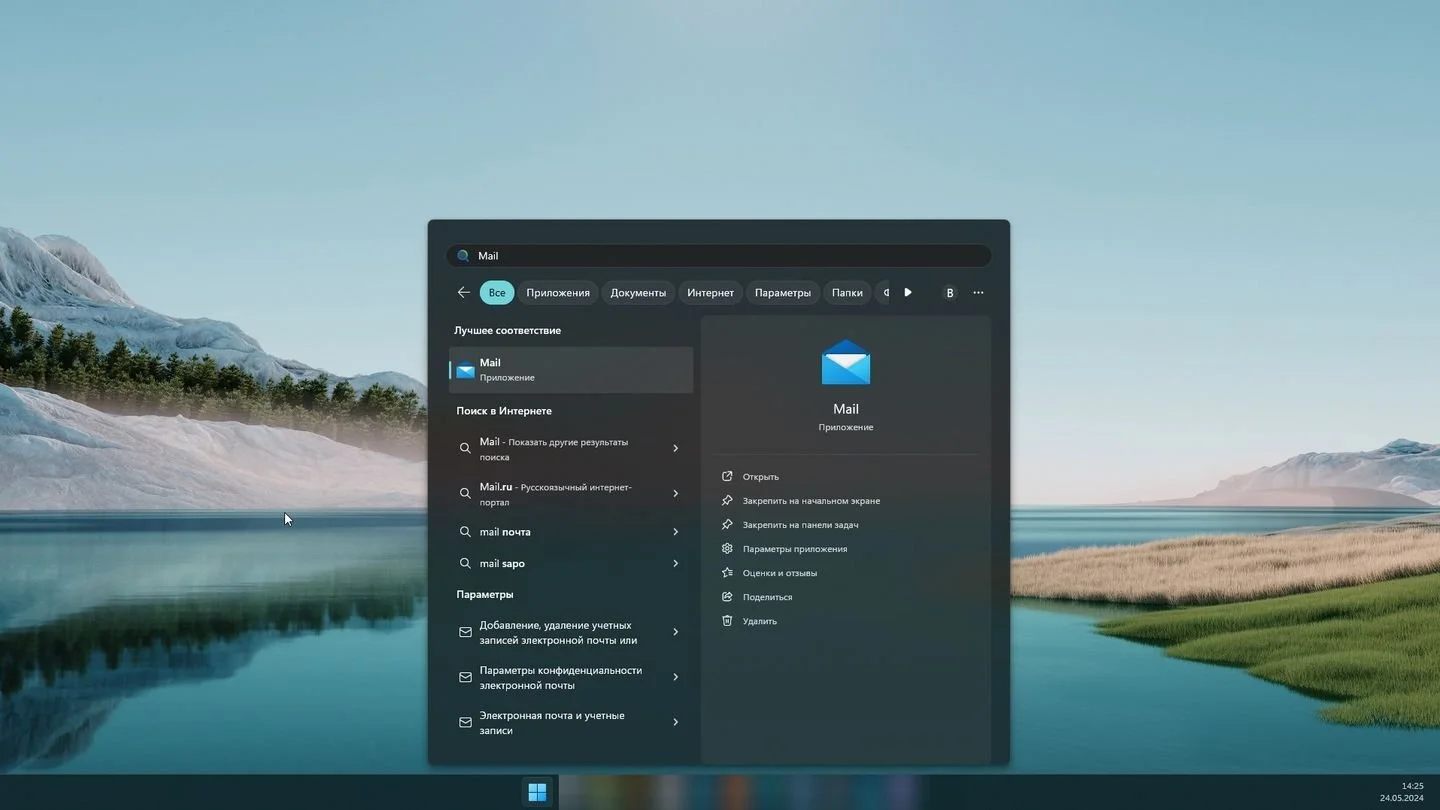Open Оценки и отзывы

(x=780, y=573)
